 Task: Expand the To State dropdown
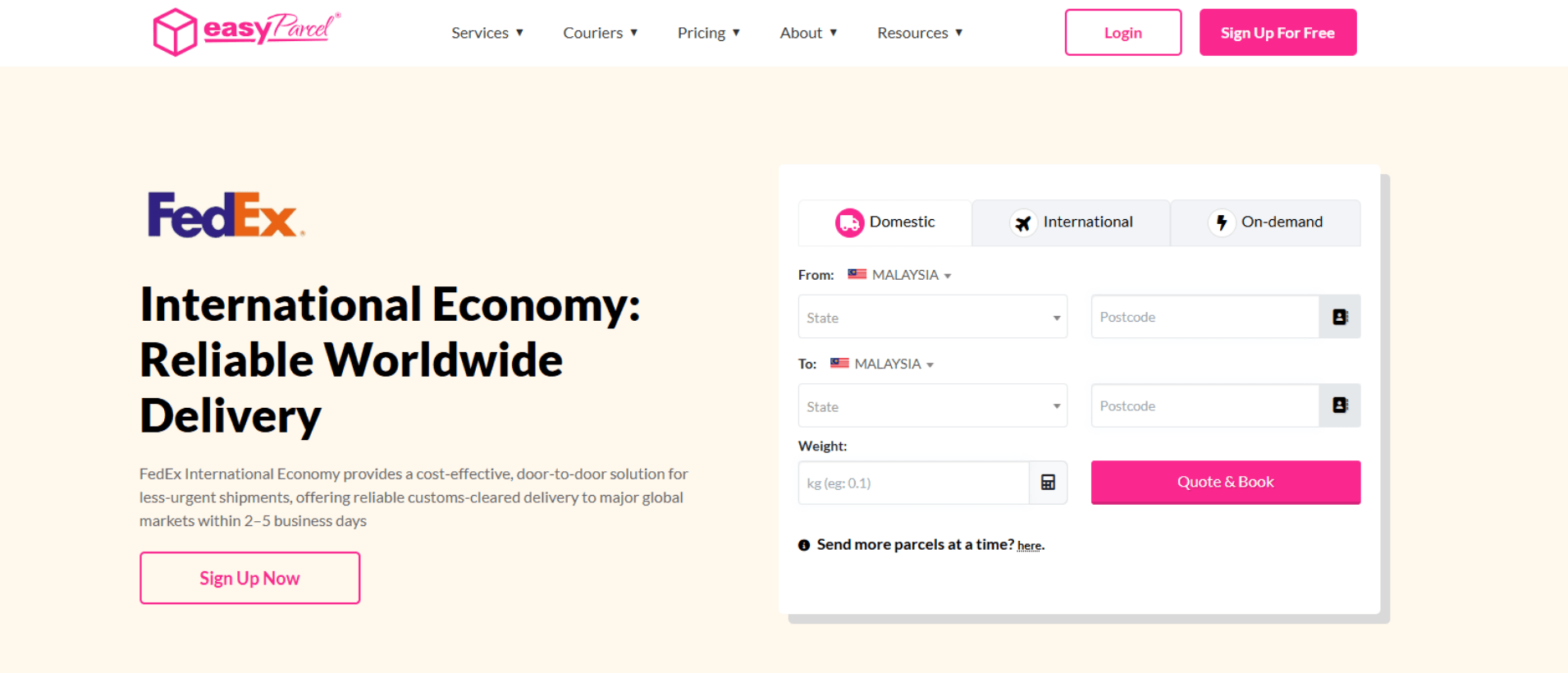click(932, 405)
